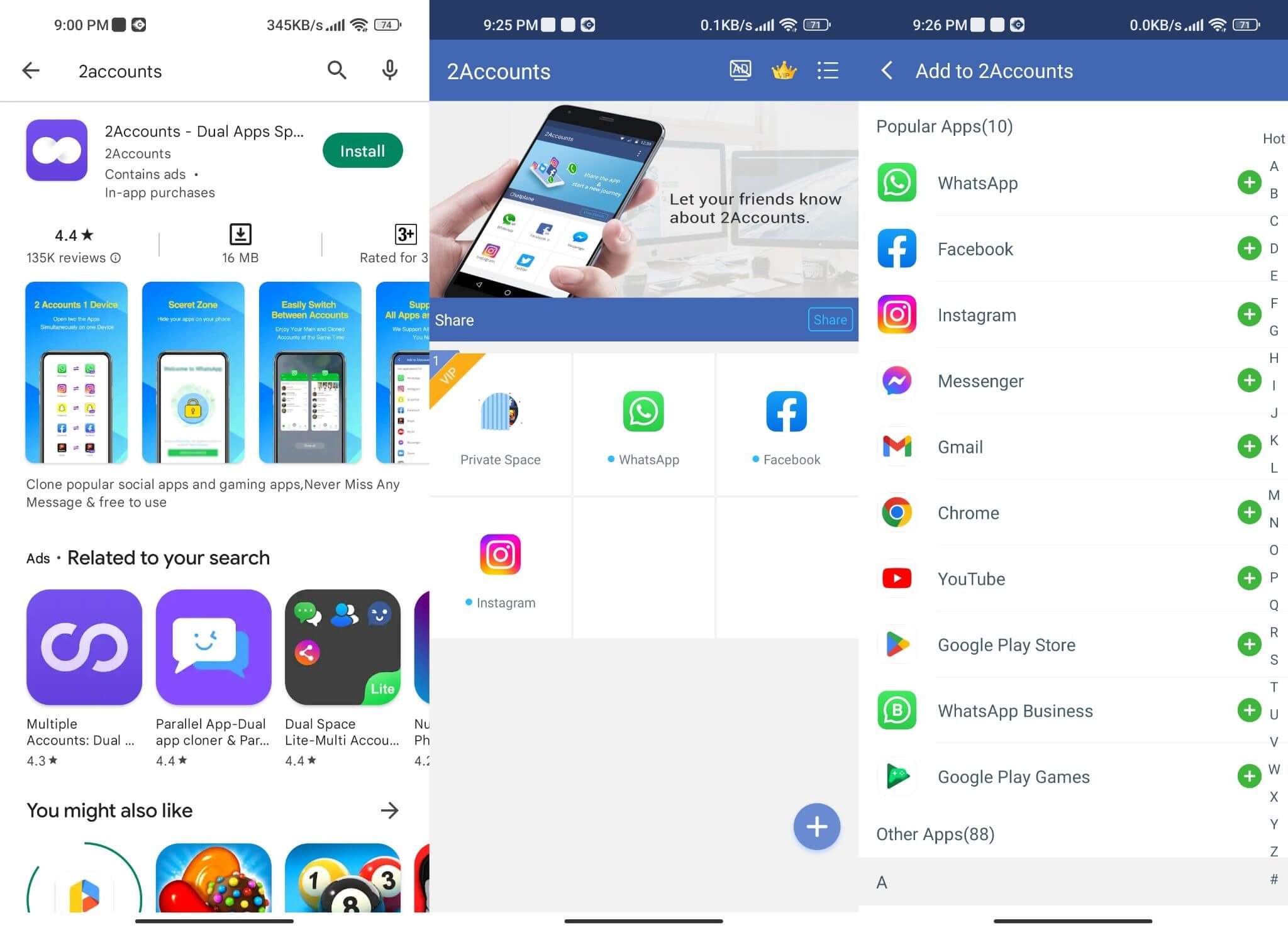Viewport: 1288px width, 930px height.
Task: Add Facebook to 2Accounts list
Action: (x=1248, y=248)
